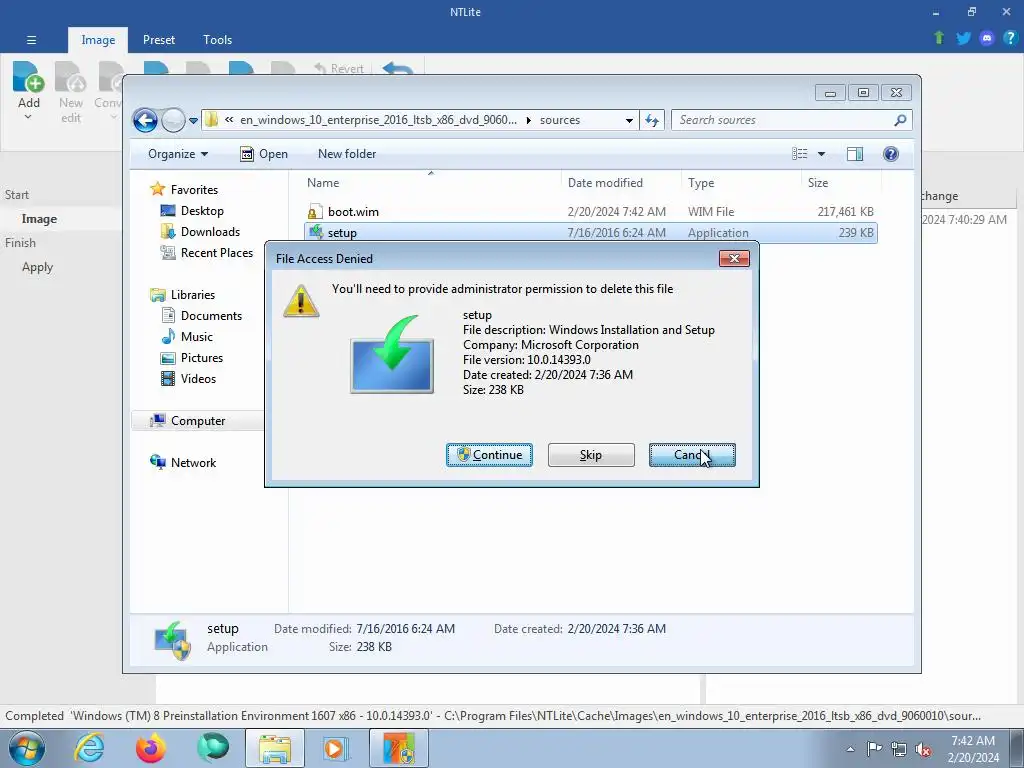Refresh the sources folder view
Image resolution: width=1024 pixels, height=768 pixels.
click(652, 120)
